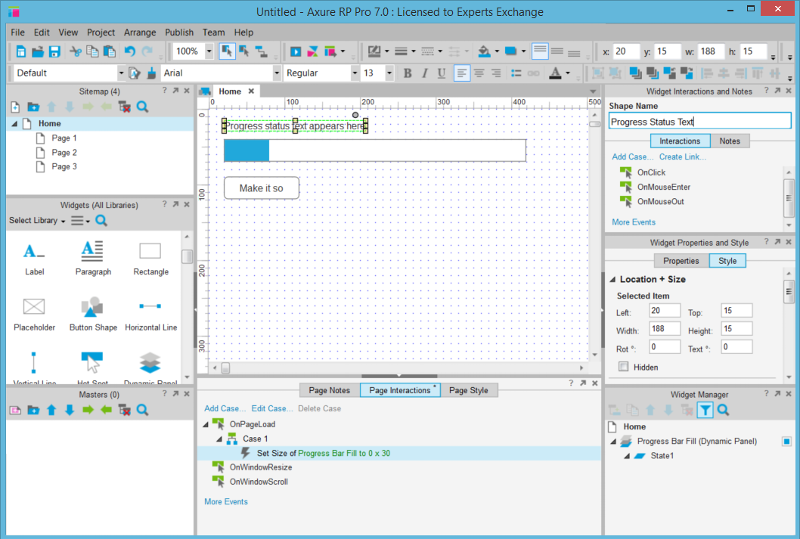Click the Create Link... link

tap(682, 157)
